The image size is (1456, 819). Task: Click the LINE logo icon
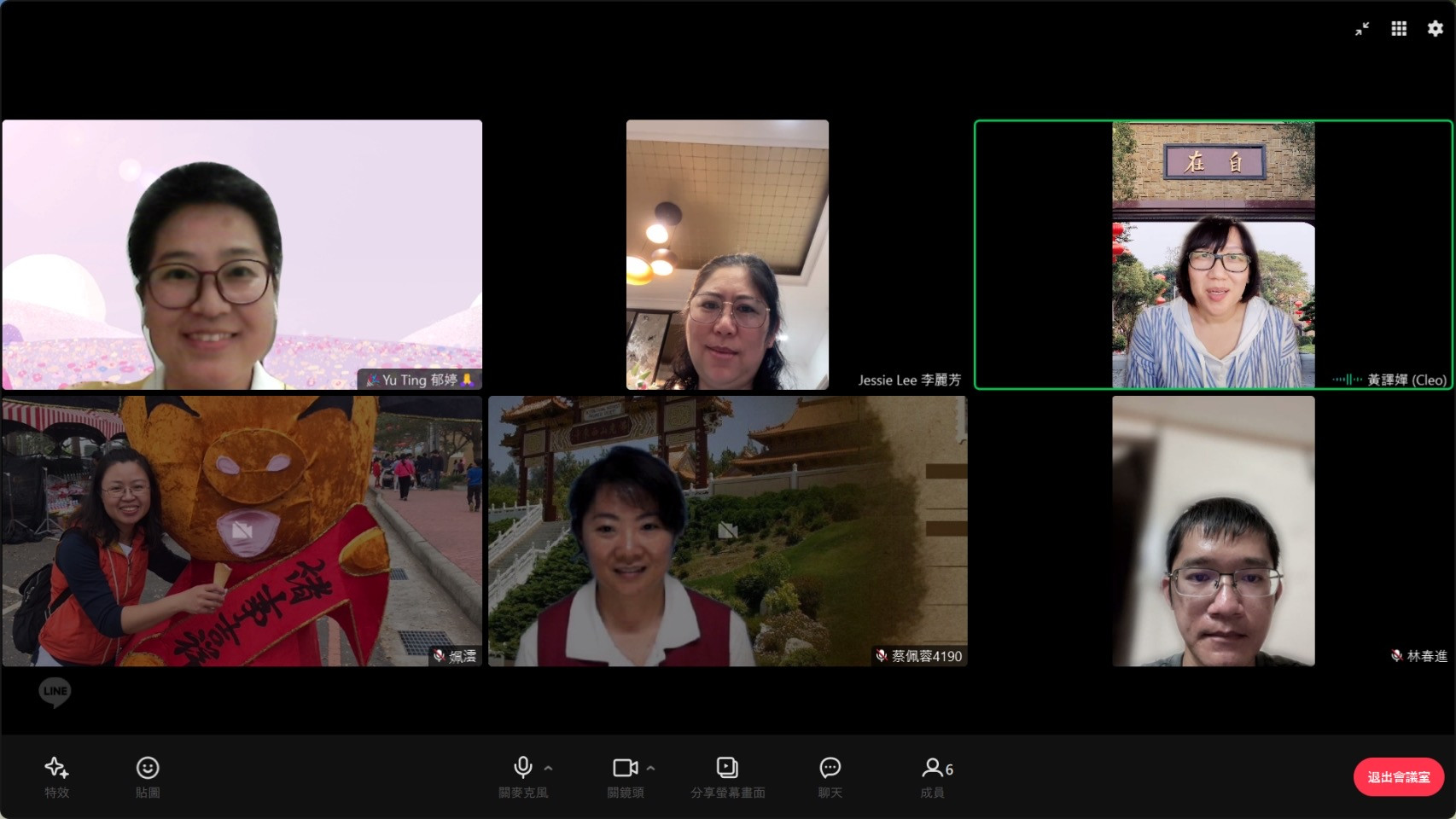(55, 691)
